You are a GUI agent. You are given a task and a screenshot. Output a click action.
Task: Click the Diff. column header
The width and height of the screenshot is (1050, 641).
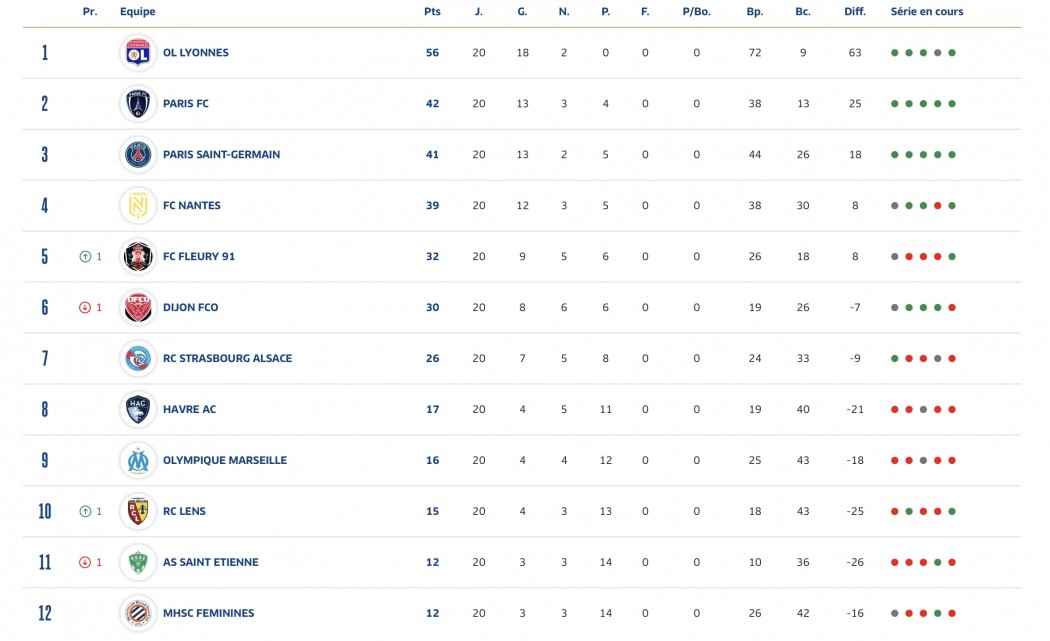click(855, 12)
